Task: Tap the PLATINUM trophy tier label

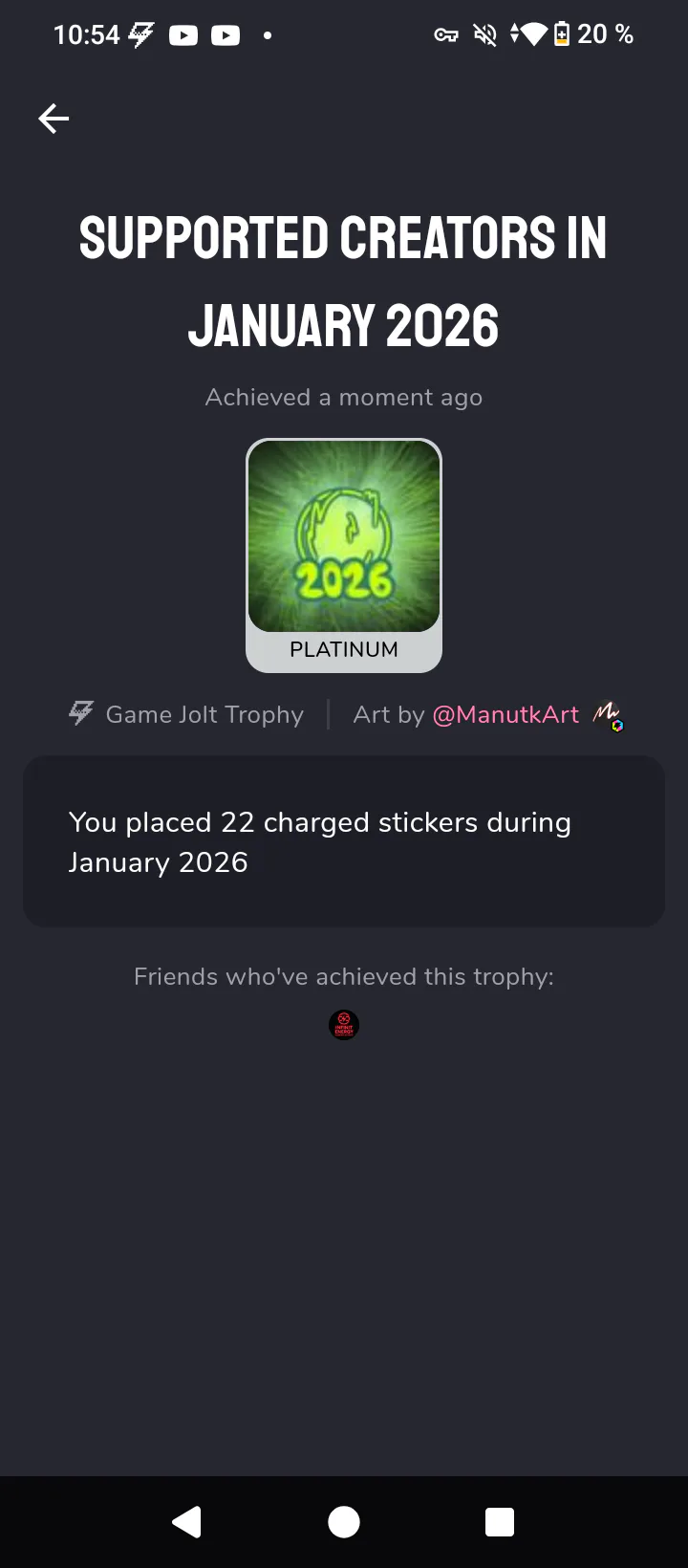Action: pos(344,650)
